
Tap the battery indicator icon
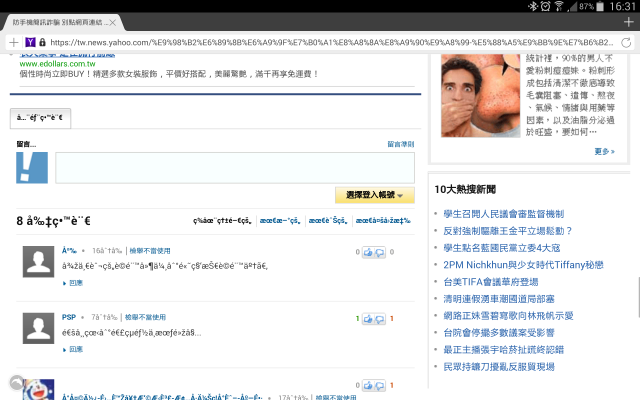pyautogui.click(x=600, y=6)
